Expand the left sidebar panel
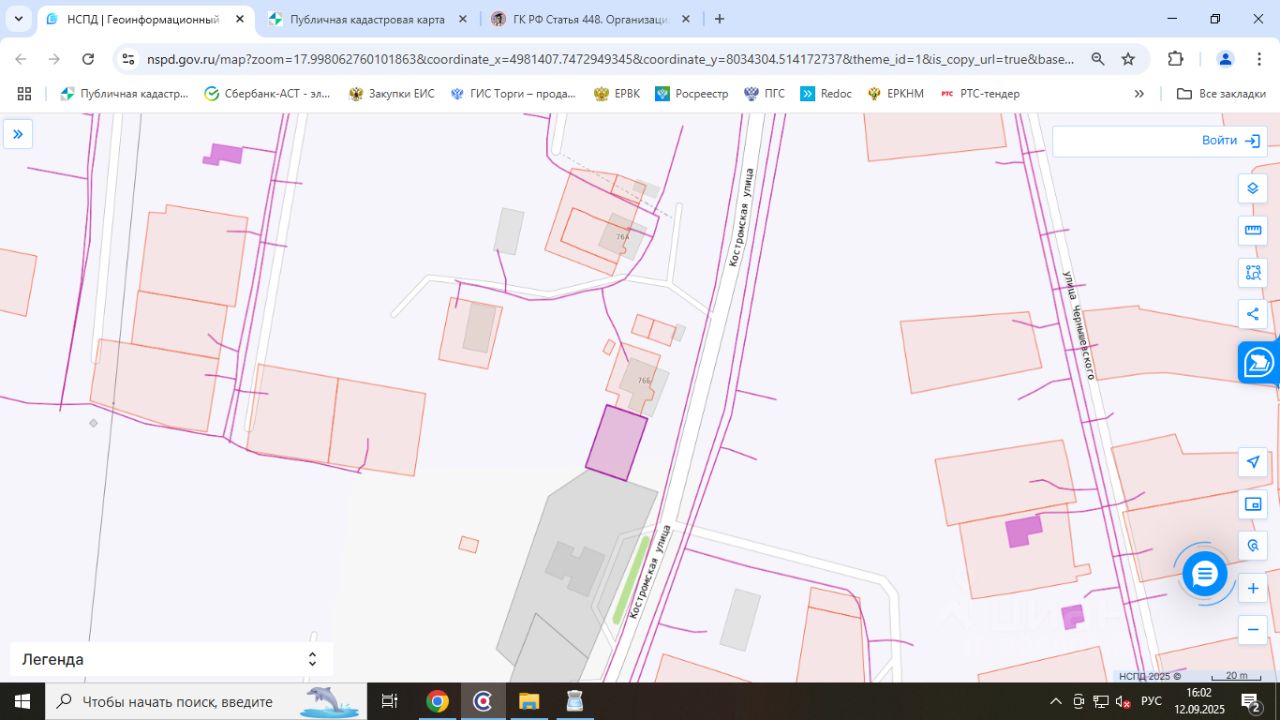 click(x=18, y=134)
